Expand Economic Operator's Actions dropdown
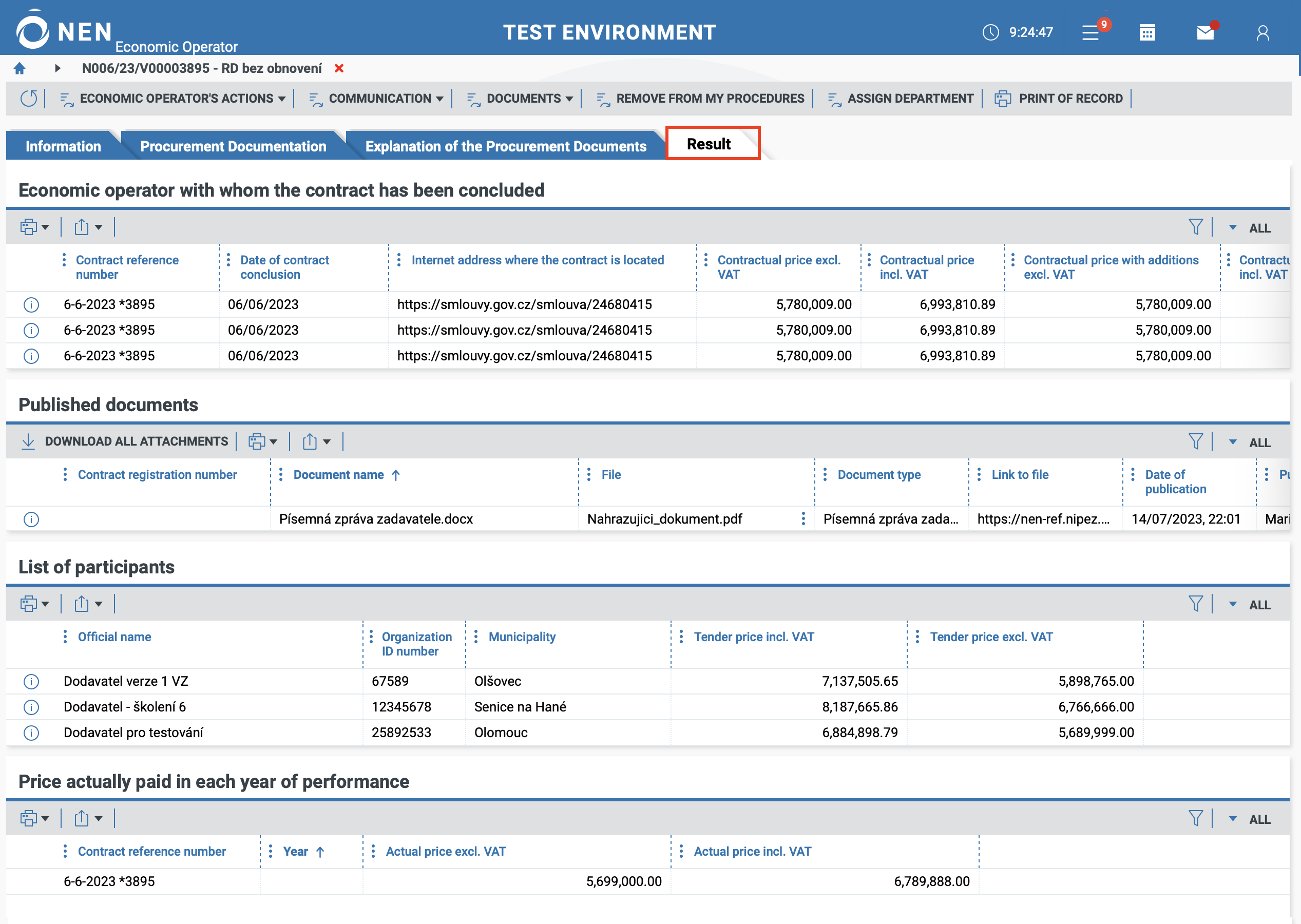Viewport: 1301px width, 924px height. [x=173, y=99]
